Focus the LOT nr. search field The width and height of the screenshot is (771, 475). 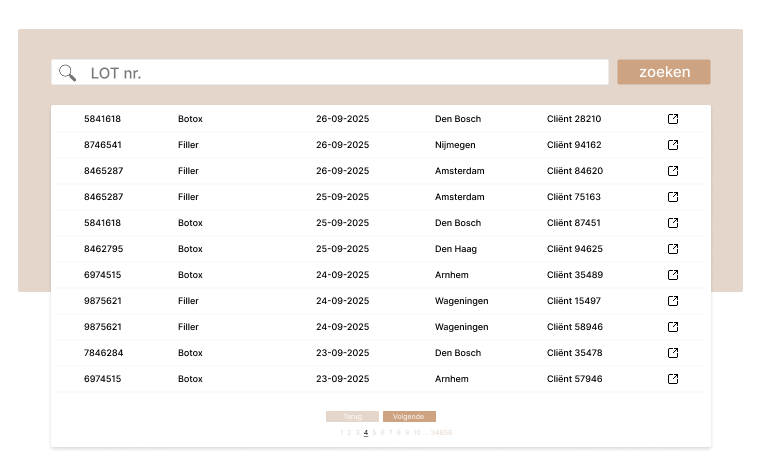click(x=340, y=72)
